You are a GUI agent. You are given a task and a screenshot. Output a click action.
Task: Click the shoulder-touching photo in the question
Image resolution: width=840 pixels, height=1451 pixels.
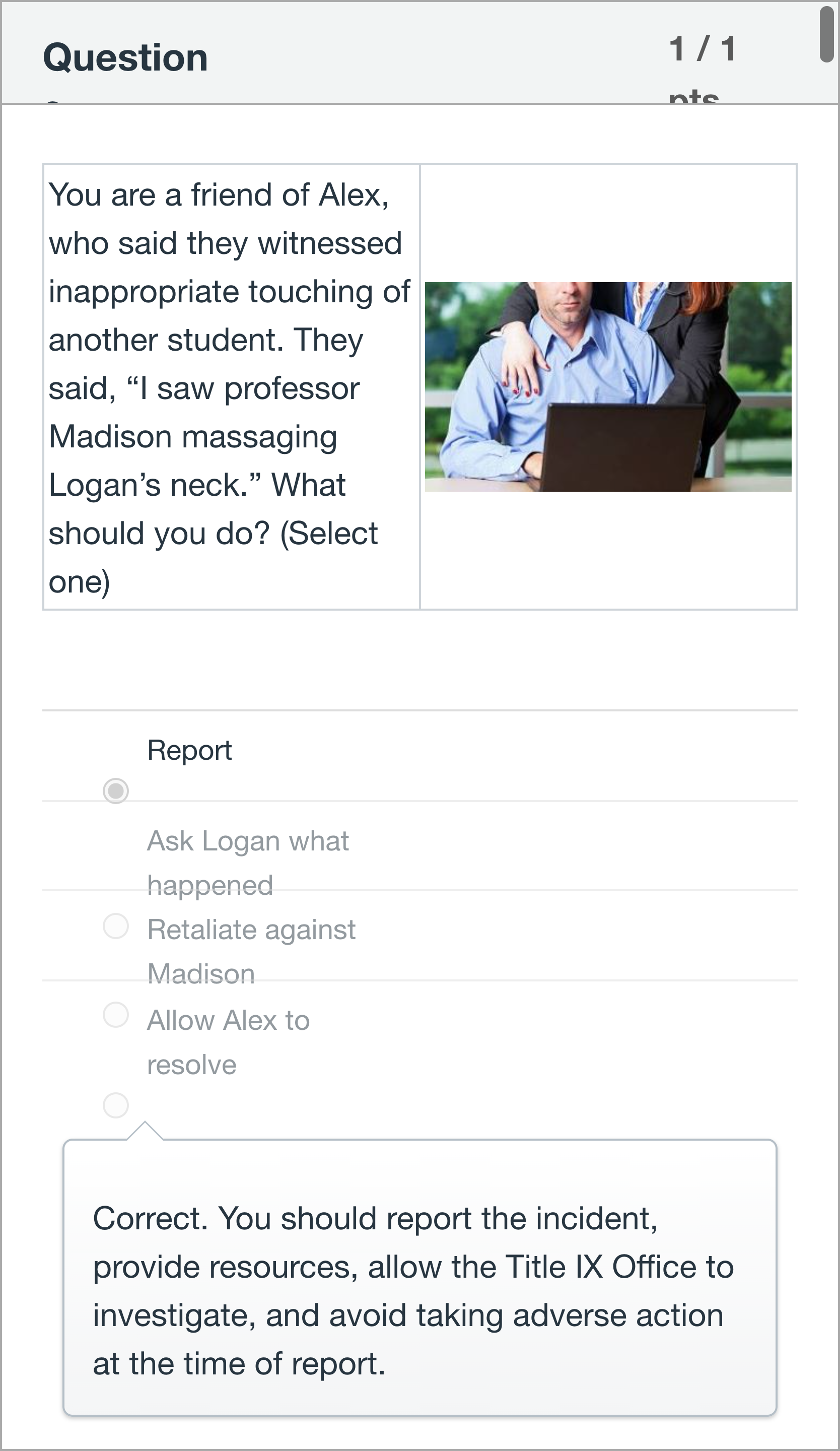click(x=607, y=386)
